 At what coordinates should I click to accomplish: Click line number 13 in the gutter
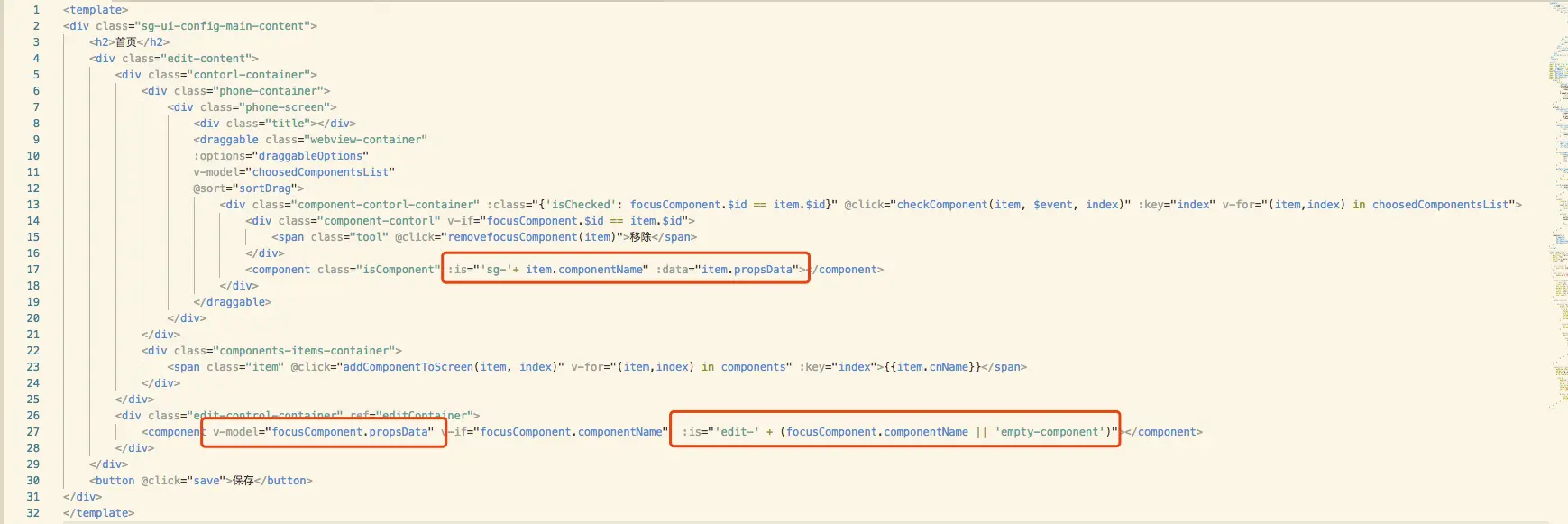pyautogui.click(x=33, y=205)
